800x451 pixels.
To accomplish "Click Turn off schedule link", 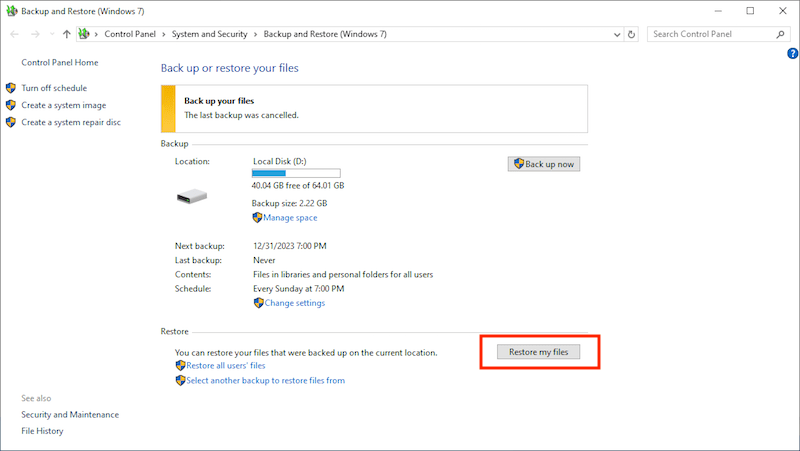I will click(x=54, y=88).
